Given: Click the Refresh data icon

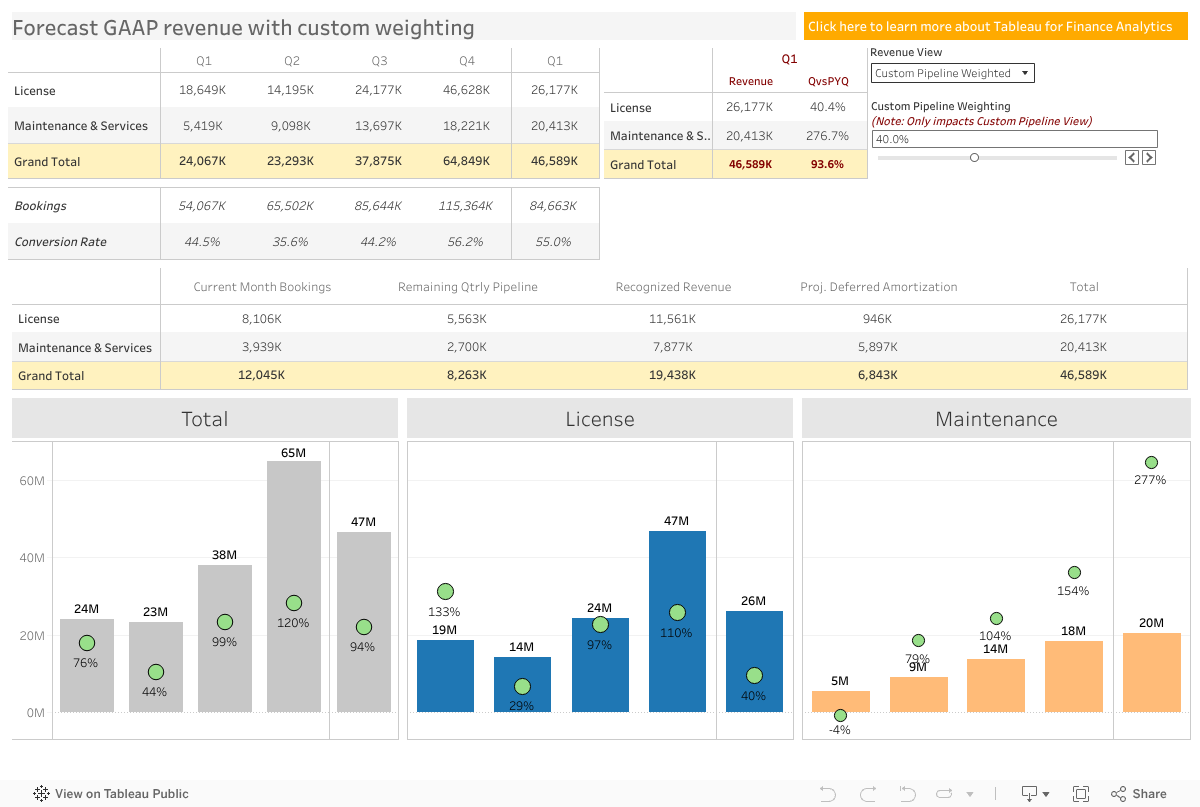Looking at the screenshot, I should click(945, 793).
